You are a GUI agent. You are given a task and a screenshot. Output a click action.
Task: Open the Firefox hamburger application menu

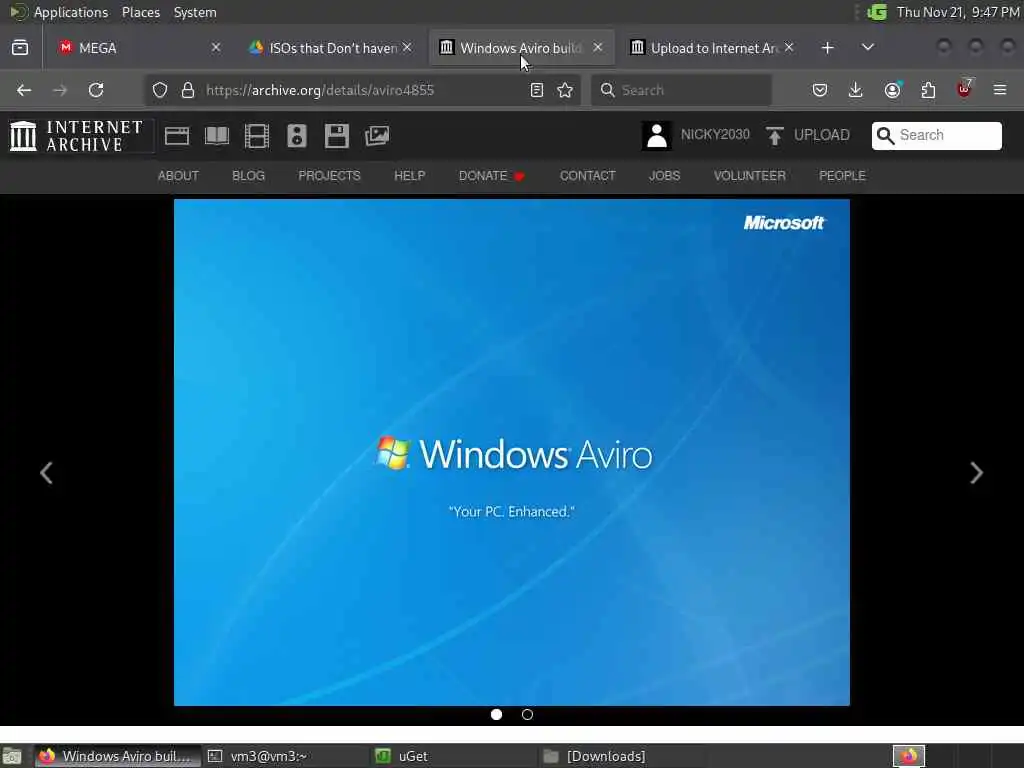pyautogui.click(x=1000, y=90)
